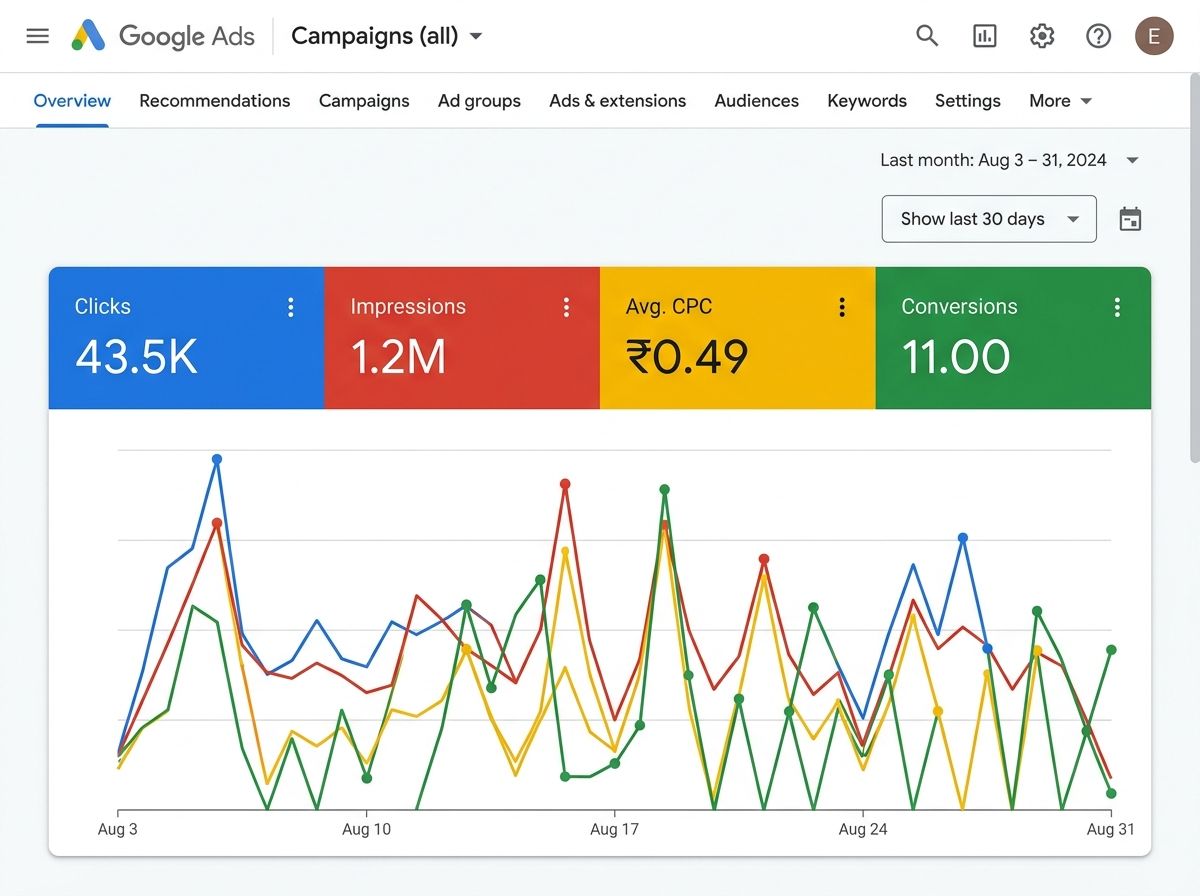Expand the Last month date range dropdown
This screenshot has height=896, width=1200.
(1010, 160)
